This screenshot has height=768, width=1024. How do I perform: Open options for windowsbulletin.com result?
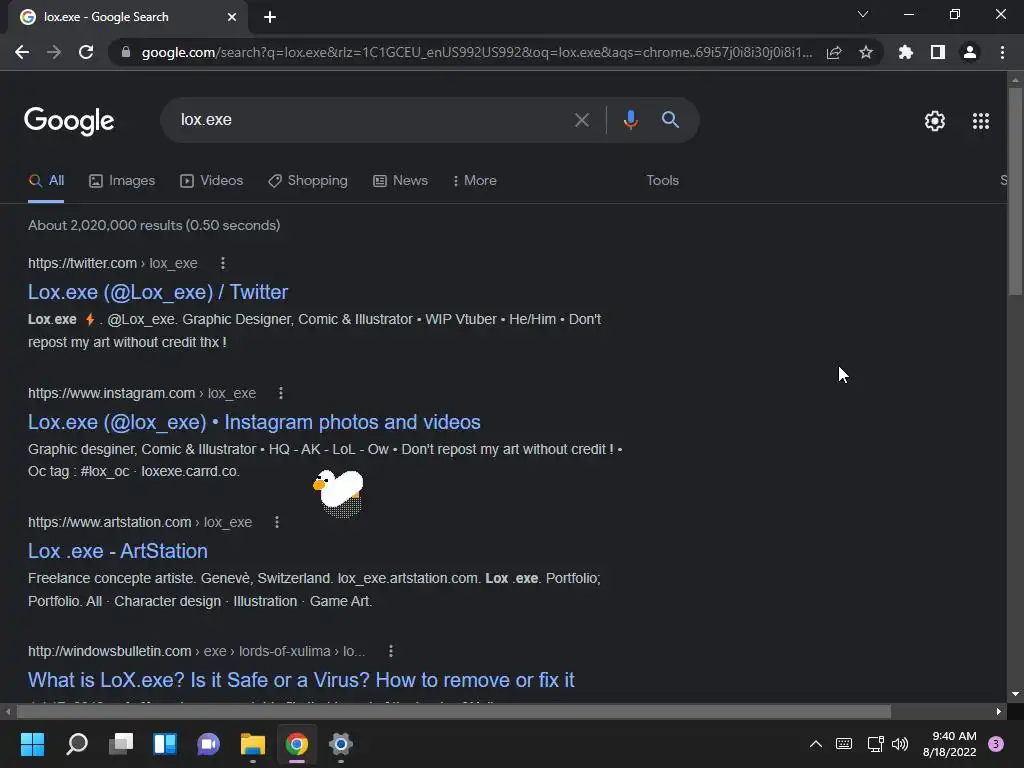coord(391,651)
